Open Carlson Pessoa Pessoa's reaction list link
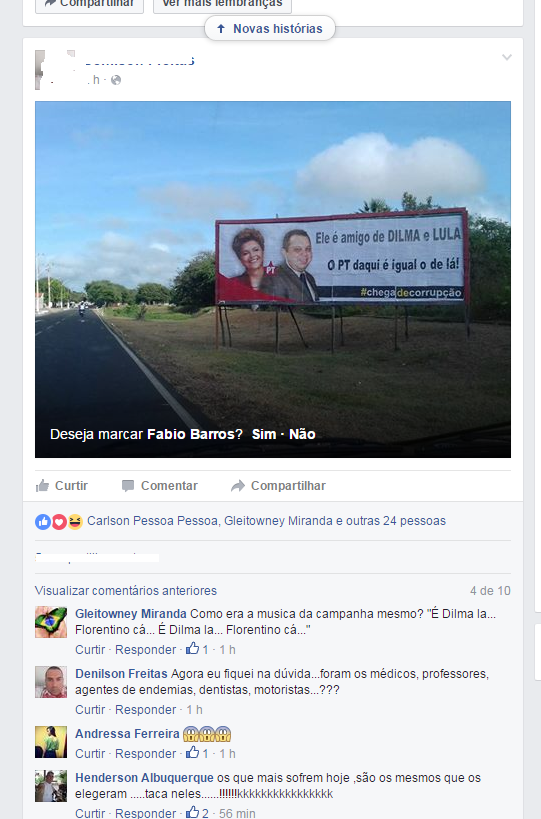This screenshot has width=541, height=819. coord(152,521)
